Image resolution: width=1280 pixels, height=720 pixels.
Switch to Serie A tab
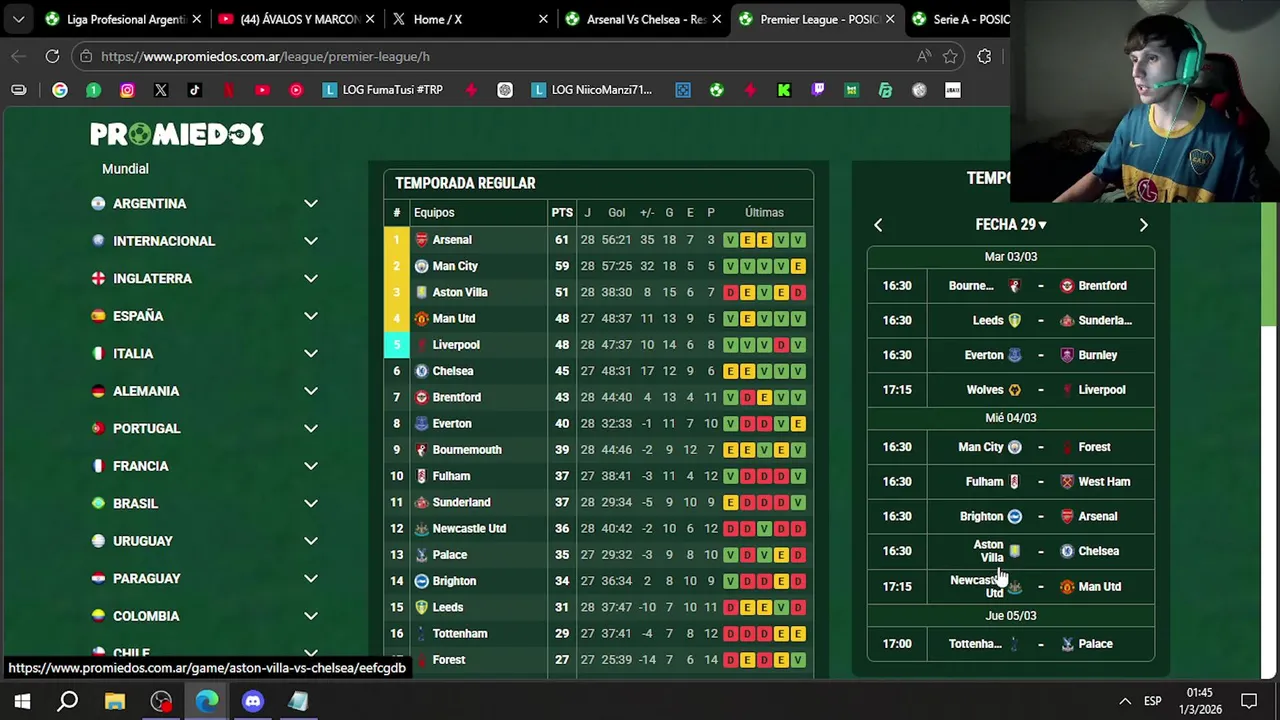pyautogui.click(x=960, y=19)
